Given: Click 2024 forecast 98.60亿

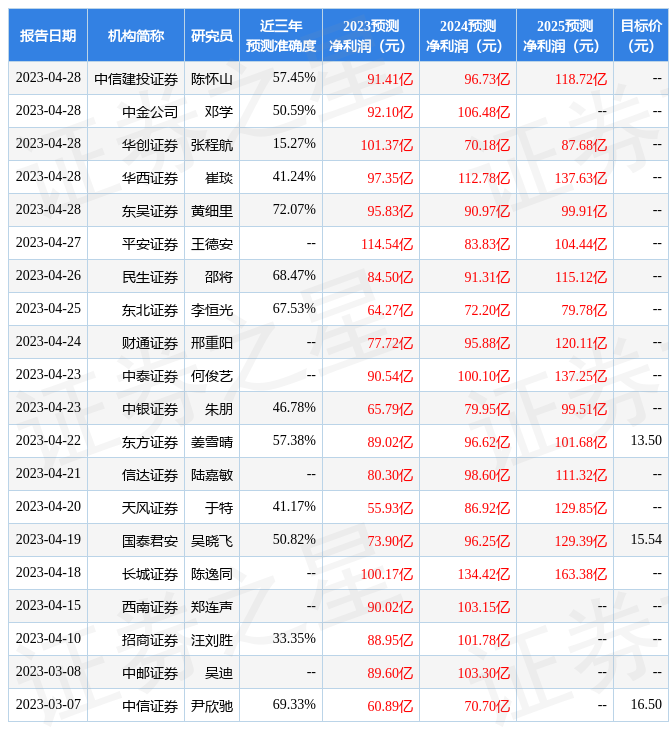Looking at the screenshot, I should [487, 476].
